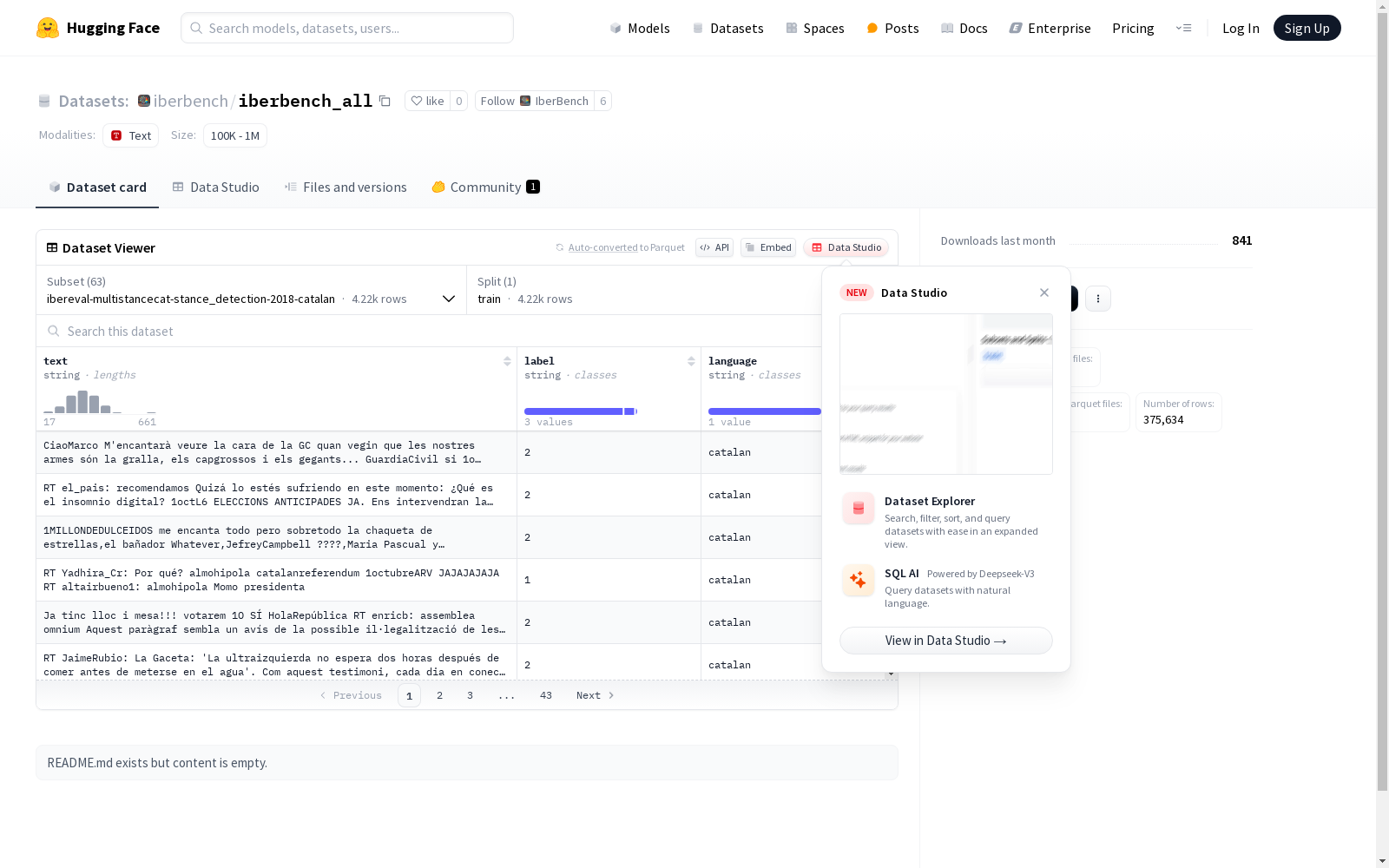The width and height of the screenshot is (1389, 868).
Task: Expand the Subset dropdown
Action: click(x=252, y=290)
